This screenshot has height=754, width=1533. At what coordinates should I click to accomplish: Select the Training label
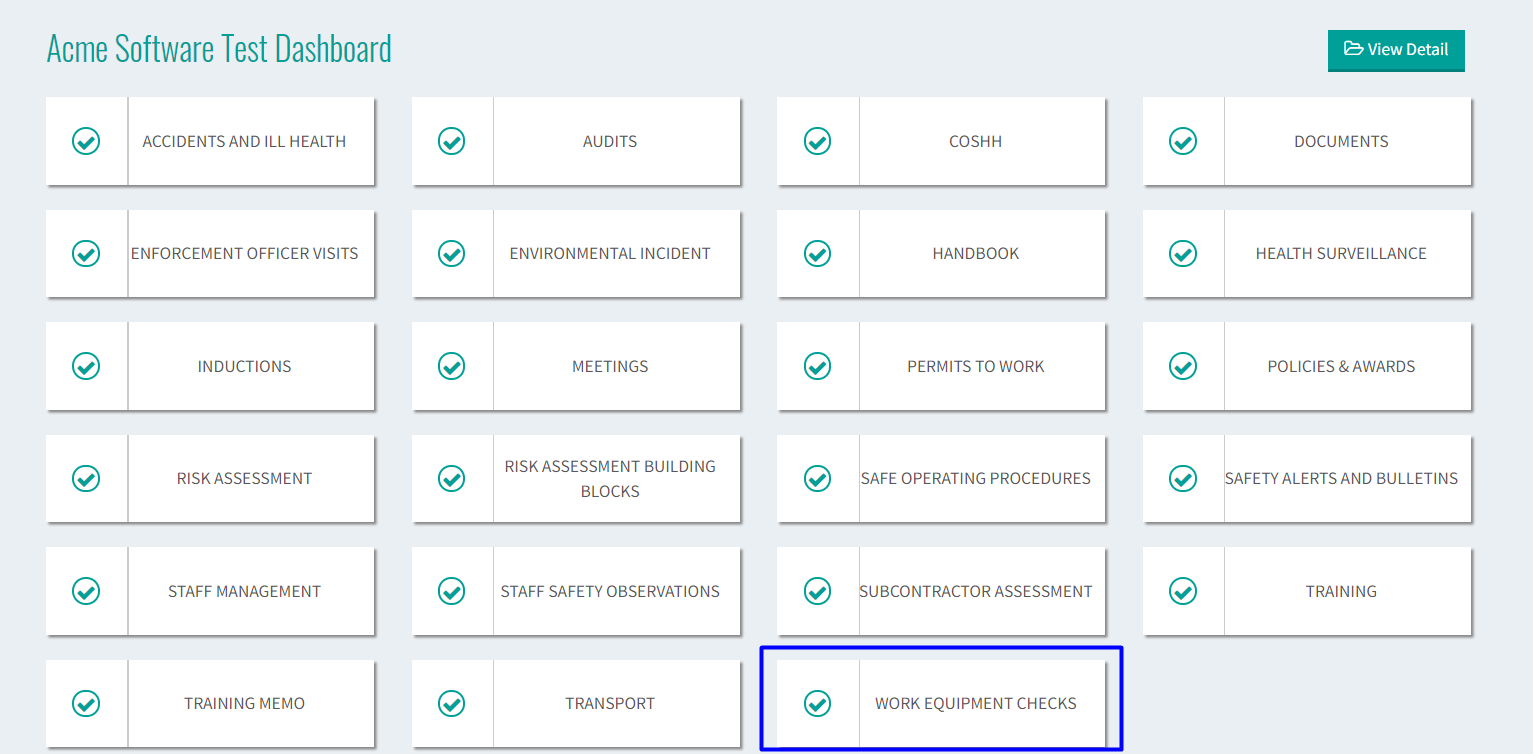[1341, 592]
